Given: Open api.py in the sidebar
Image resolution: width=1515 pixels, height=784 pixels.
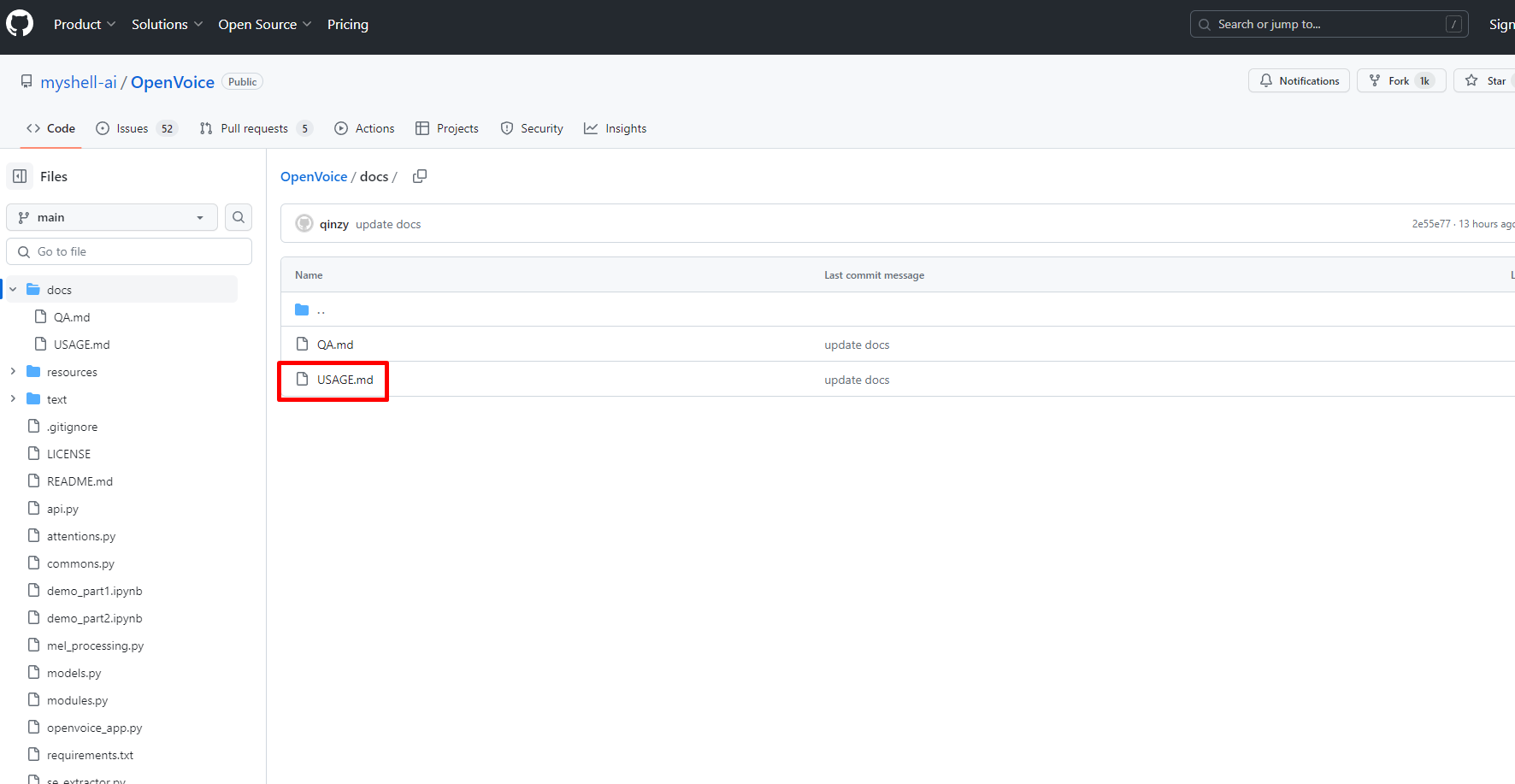Looking at the screenshot, I should (x=62, y=509).
